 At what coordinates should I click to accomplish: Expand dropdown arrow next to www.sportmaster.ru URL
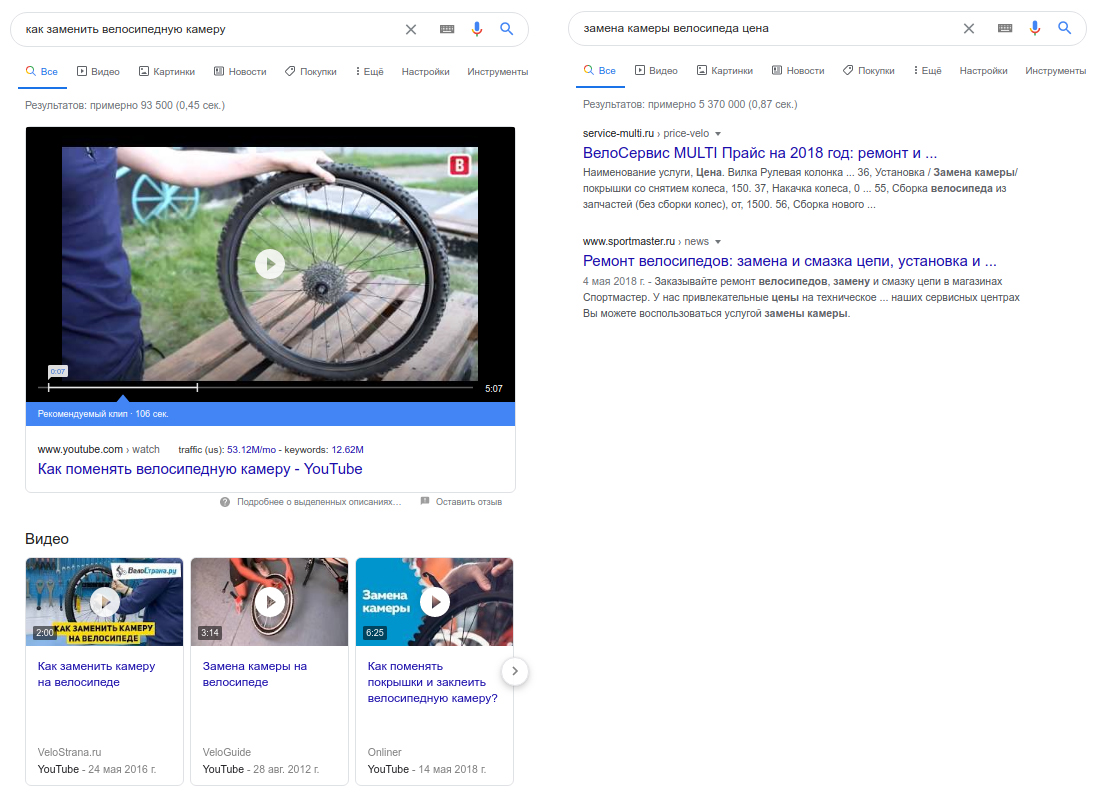718,242
